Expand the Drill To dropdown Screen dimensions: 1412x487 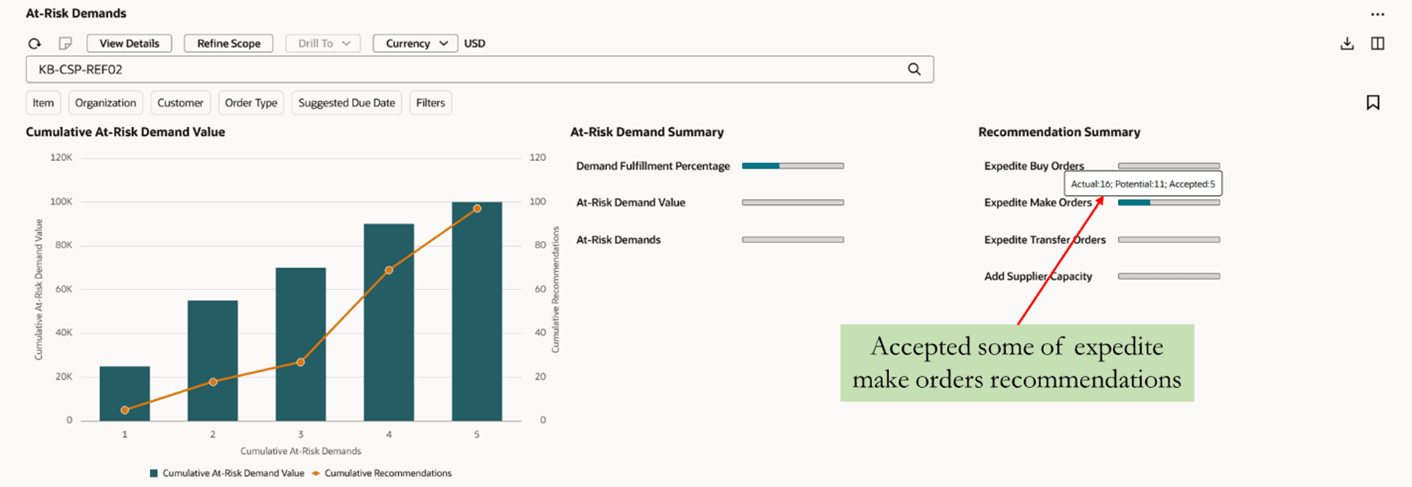[x=323, y=44]
